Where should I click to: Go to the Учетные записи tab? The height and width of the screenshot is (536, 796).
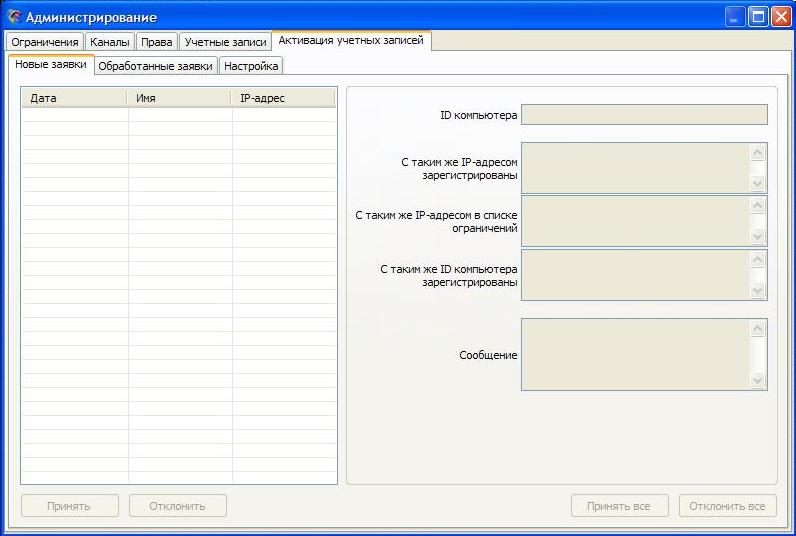tap(225, 42)
